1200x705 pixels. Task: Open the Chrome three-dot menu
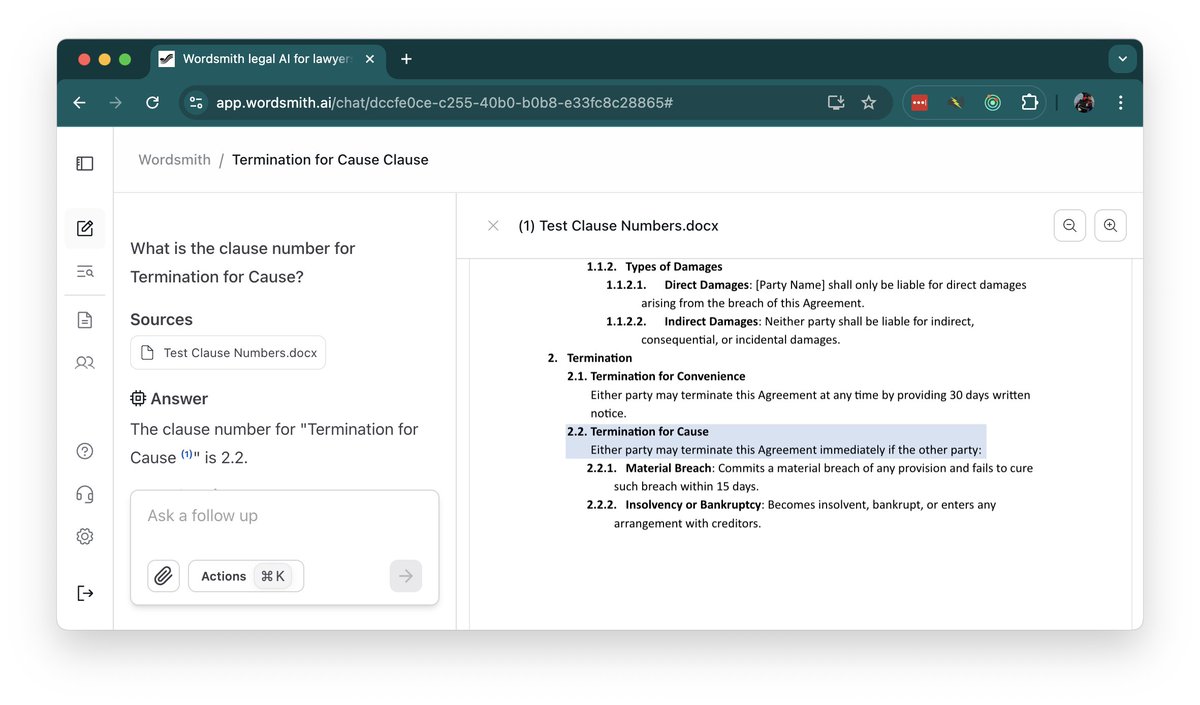point(1121,102)
